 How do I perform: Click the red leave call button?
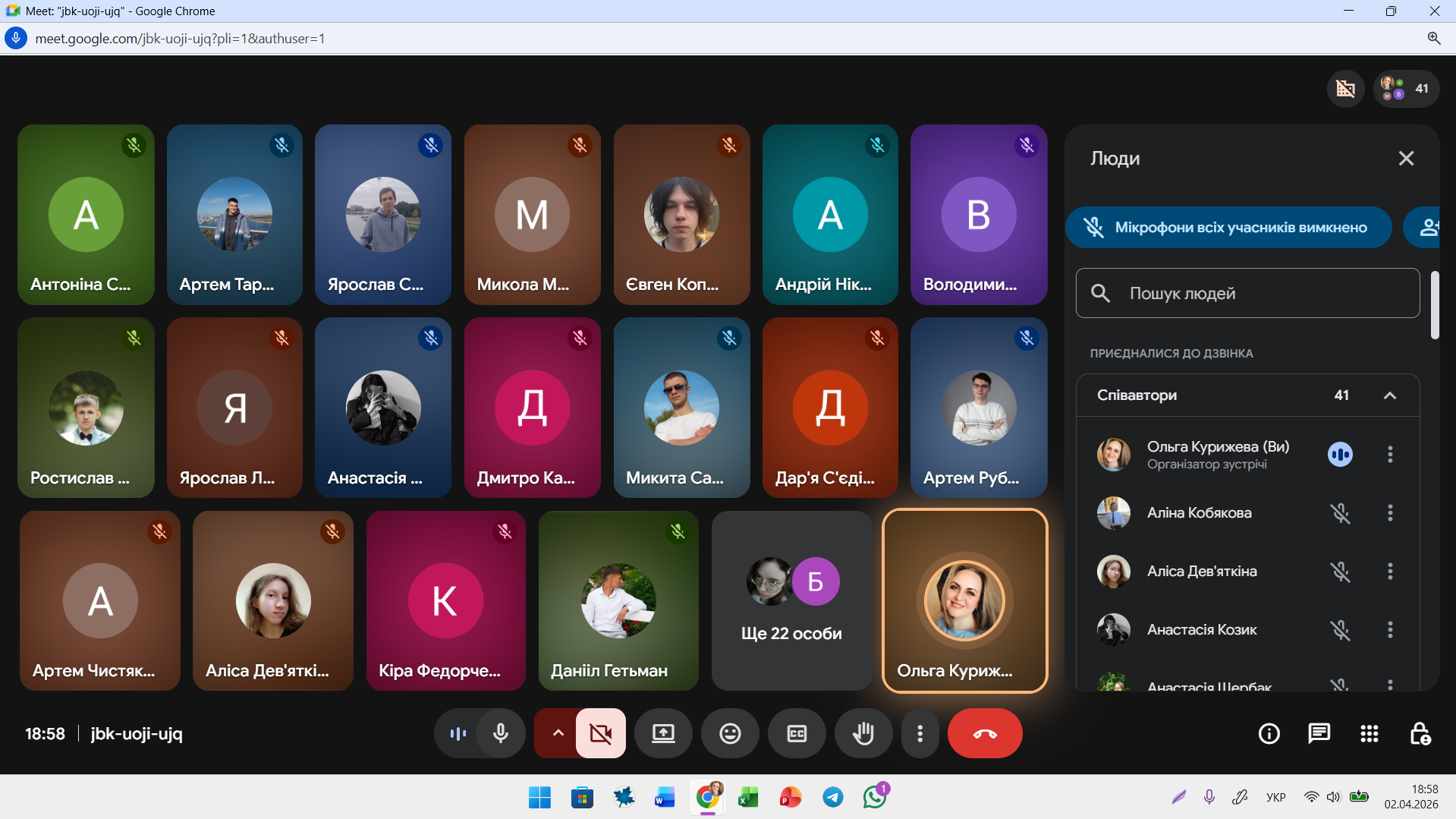pyautogui.click(x=984, y=733)
